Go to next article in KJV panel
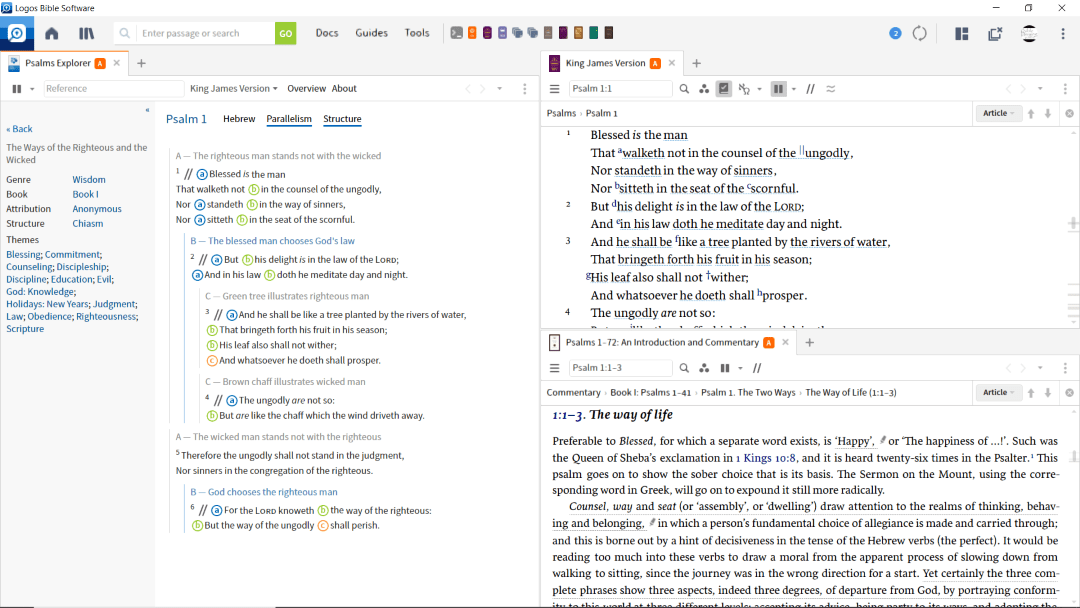This screenshot has width=1080, height=608. (1048, 114)
